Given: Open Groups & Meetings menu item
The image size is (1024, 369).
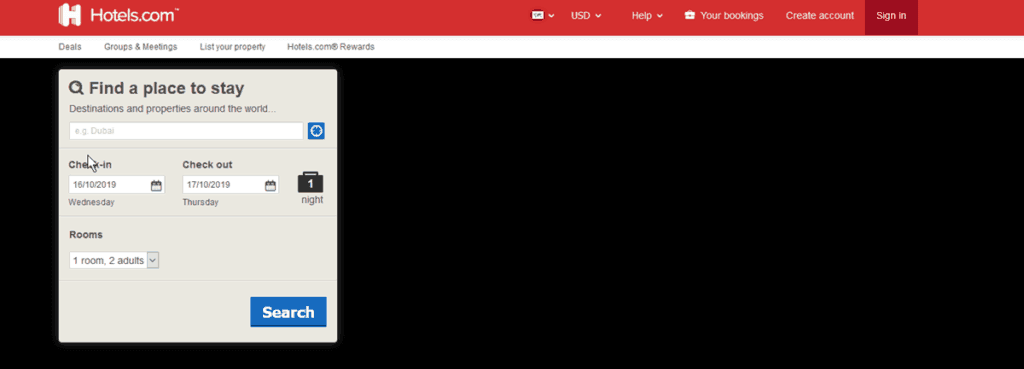Looking at the screenshot, I should (x=140, y=47).
